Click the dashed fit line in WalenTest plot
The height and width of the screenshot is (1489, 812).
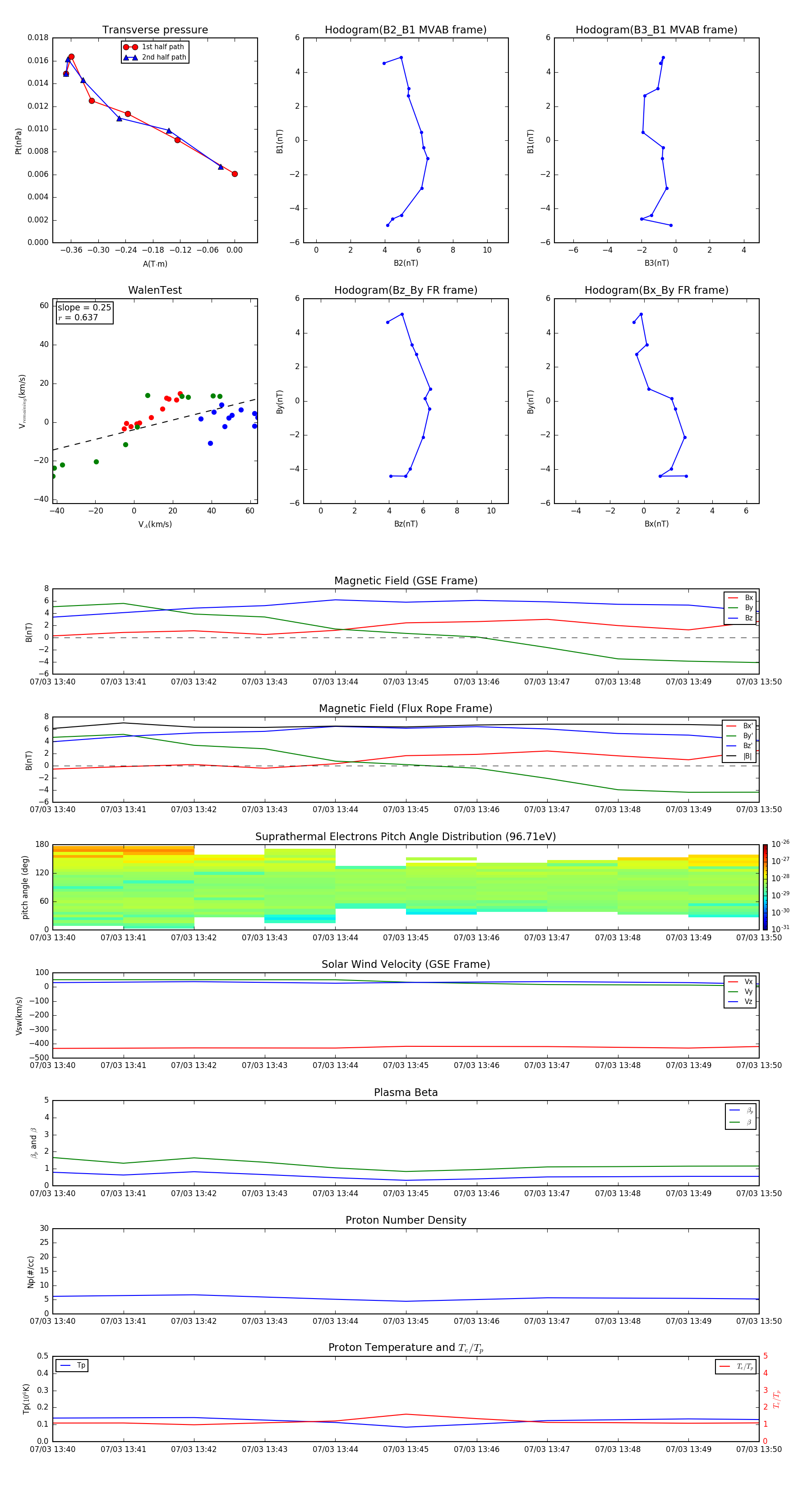[x=155, y=424]
